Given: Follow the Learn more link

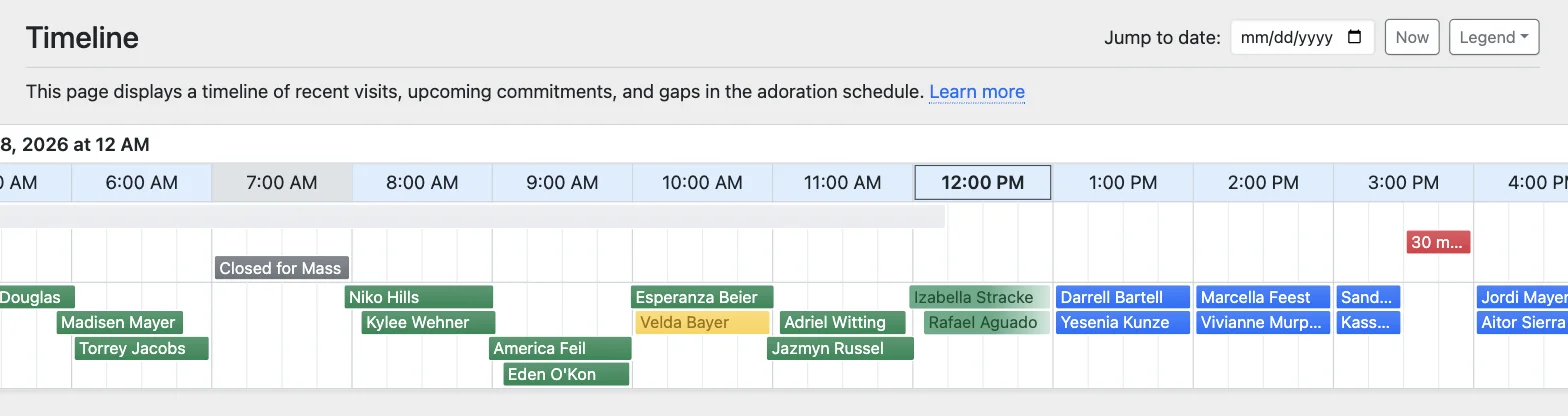Looking at the screenshot, I should 977,92.
